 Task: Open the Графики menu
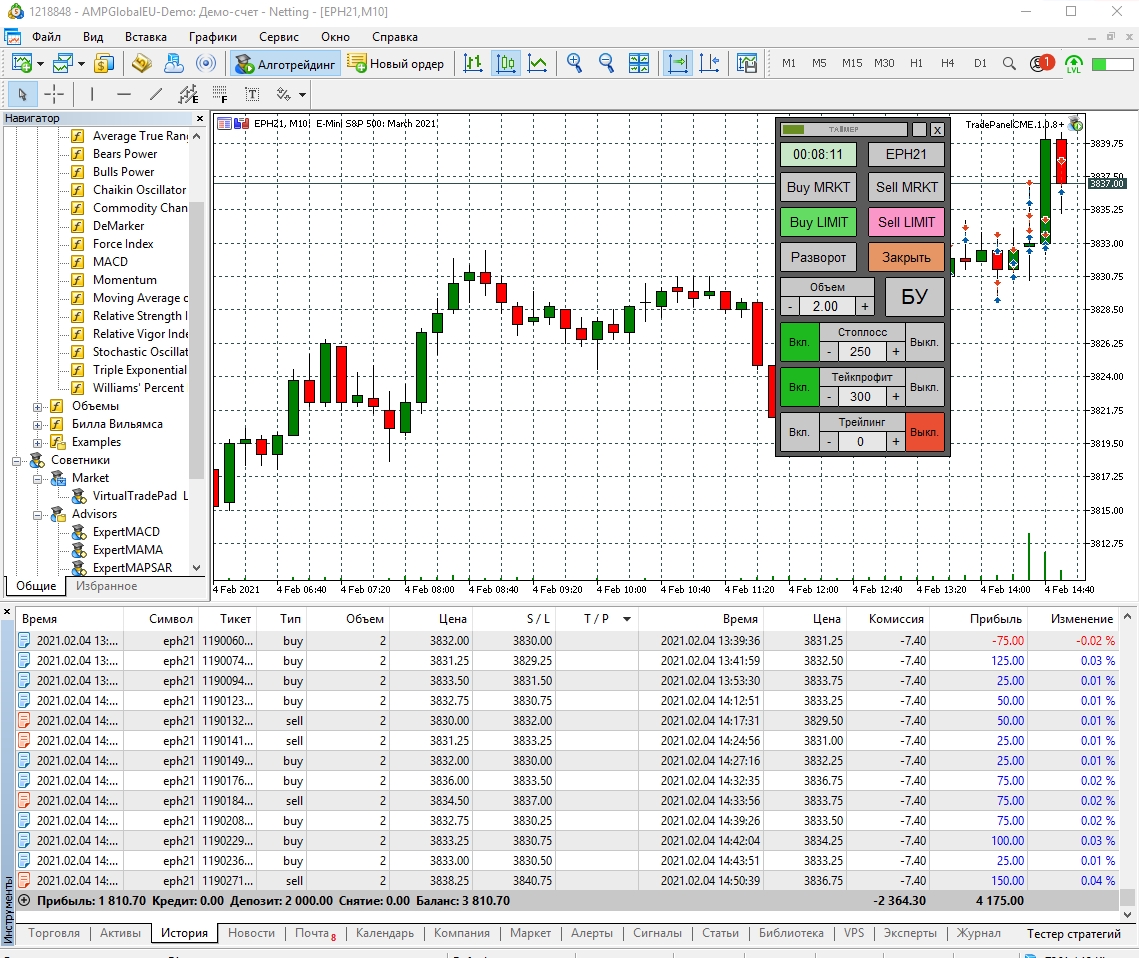click(213, 37)
